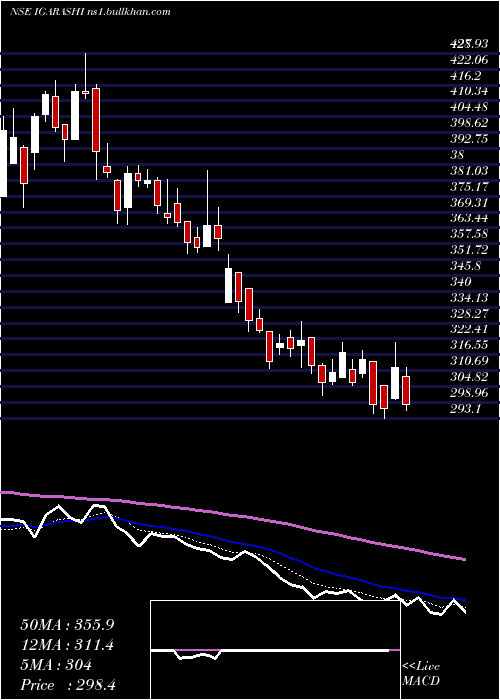Click inside the MACD inset chart box

(275, 650)
